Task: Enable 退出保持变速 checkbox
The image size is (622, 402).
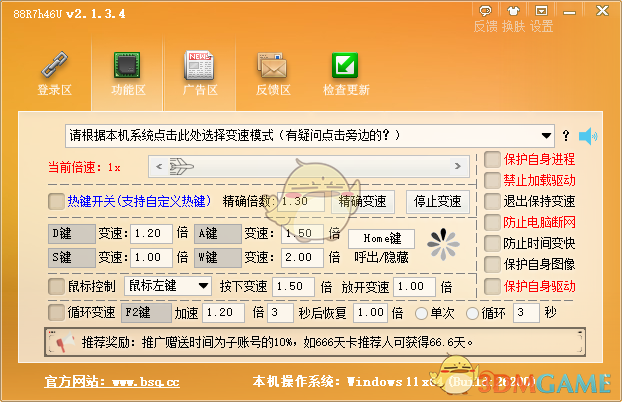Action: (x=492, y=201)
